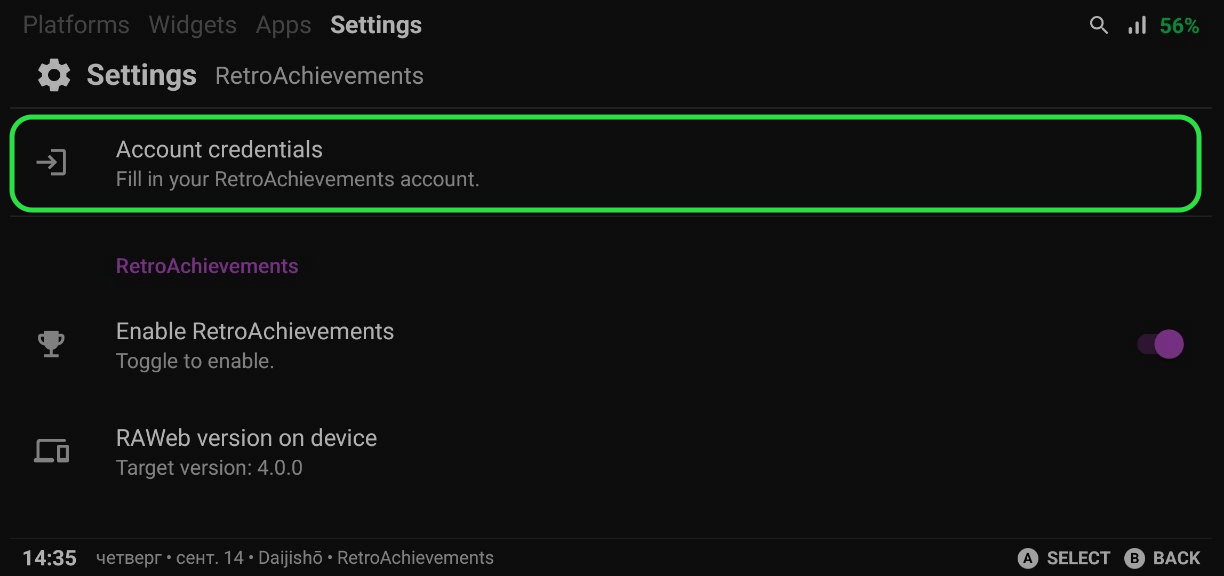The image size is (1224, 576).
Task: Open the Apps tab
Action: point(283,25)
